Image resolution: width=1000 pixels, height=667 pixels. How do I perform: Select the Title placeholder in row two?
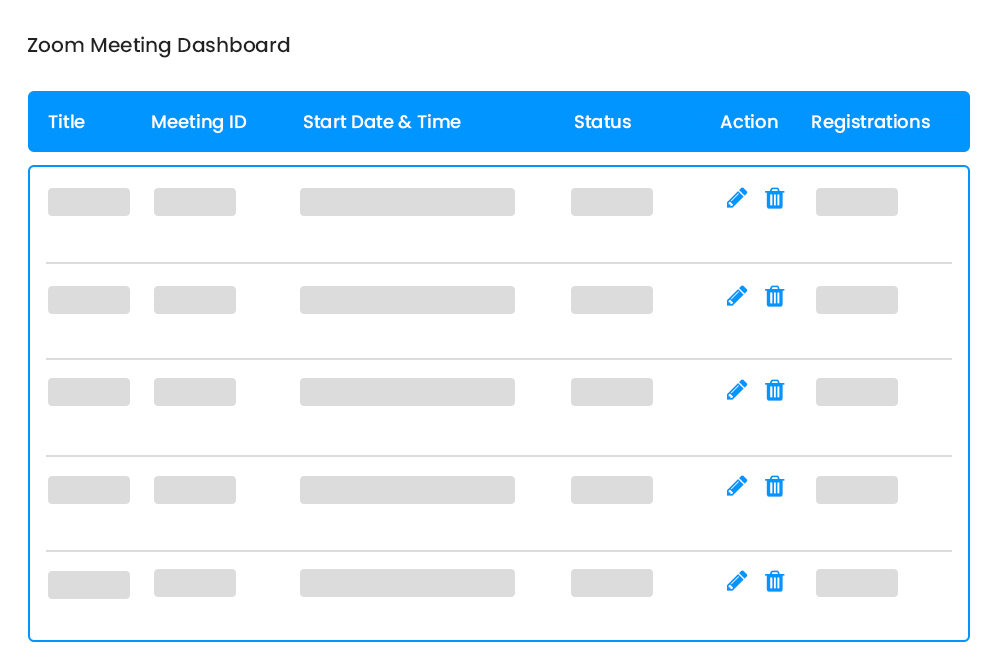pos(88,299)
